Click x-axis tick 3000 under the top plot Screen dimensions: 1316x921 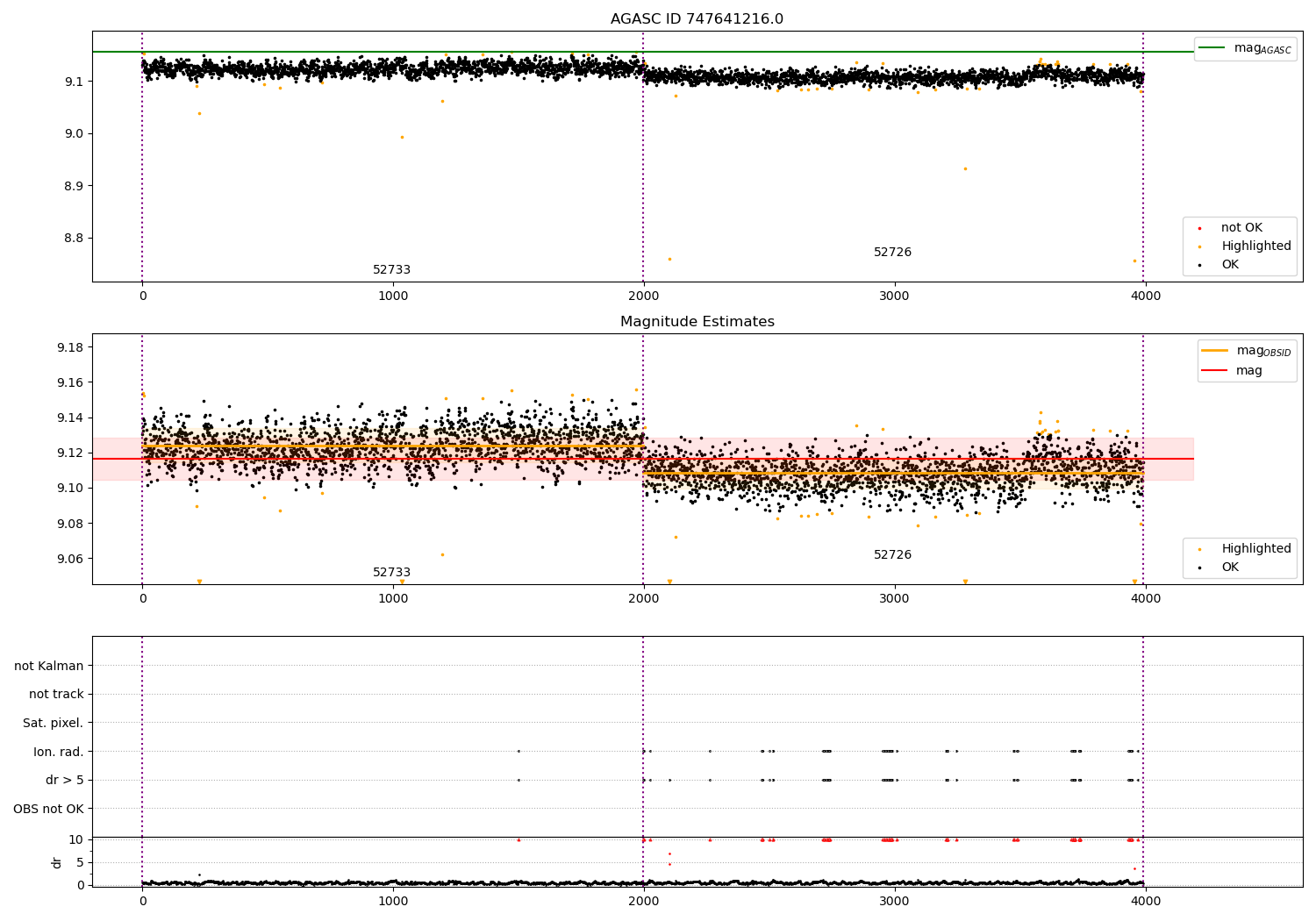[895, 296]
